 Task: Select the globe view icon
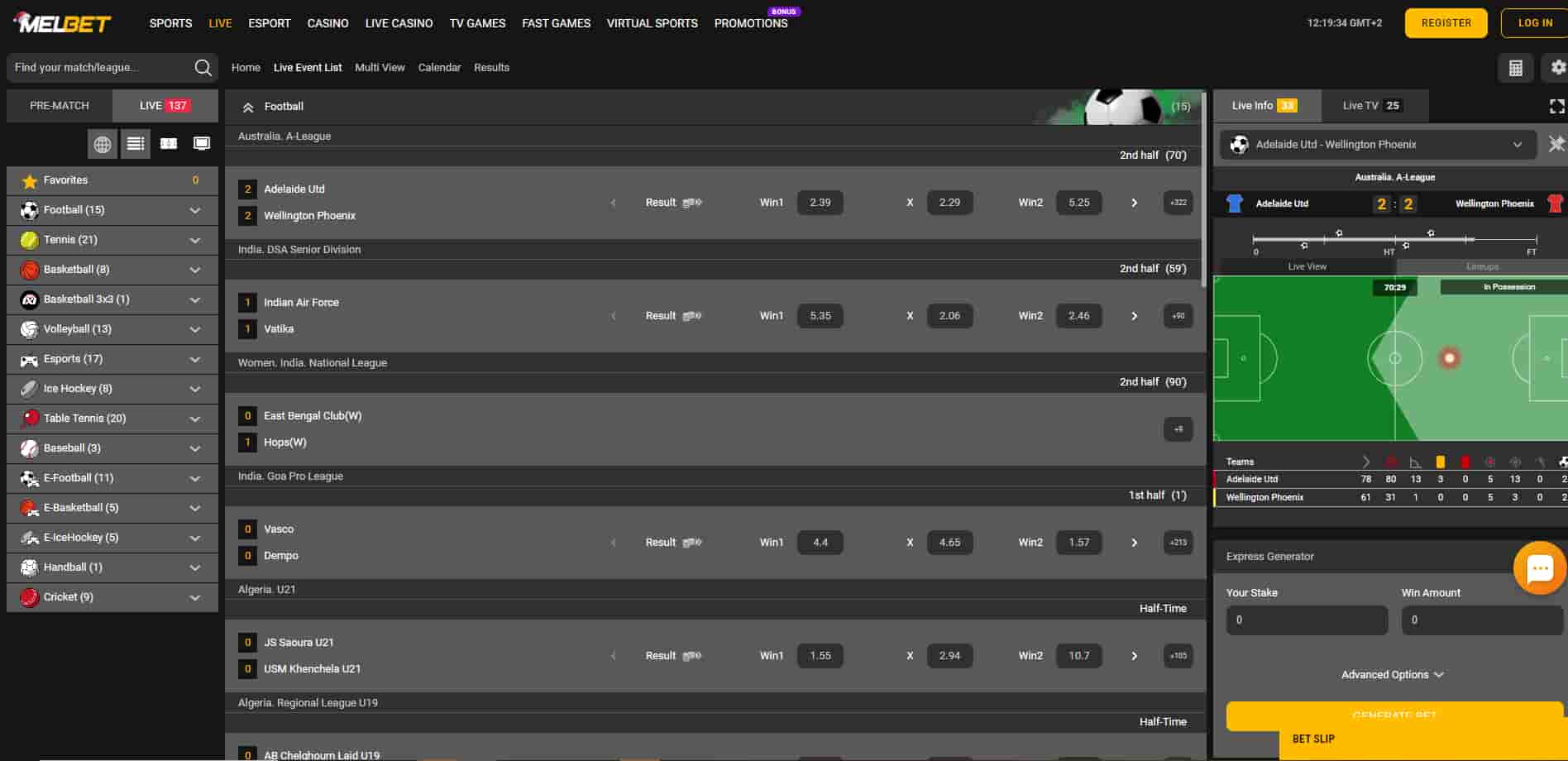[x=103, y=144]
